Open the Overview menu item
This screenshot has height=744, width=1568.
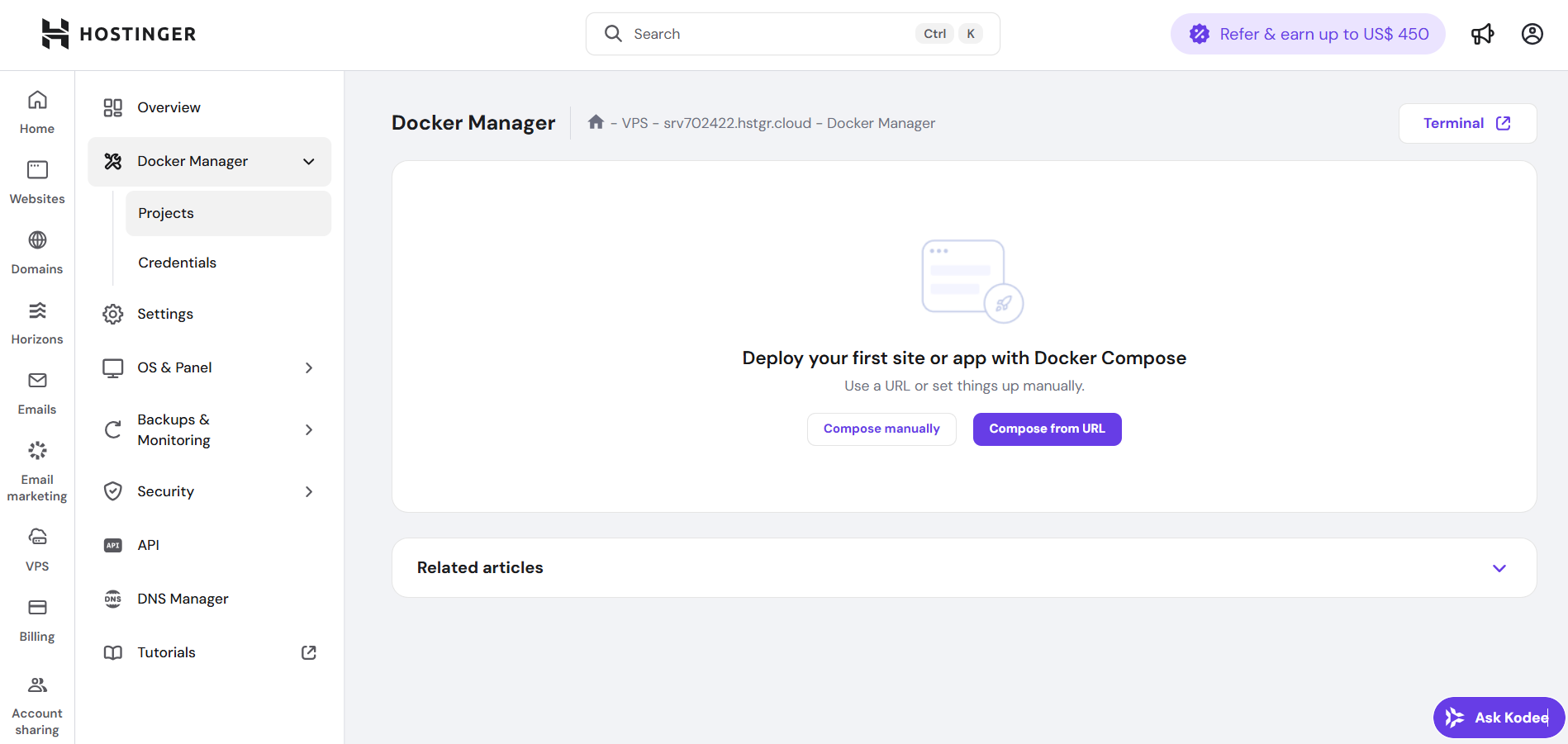tap(169, 107)
